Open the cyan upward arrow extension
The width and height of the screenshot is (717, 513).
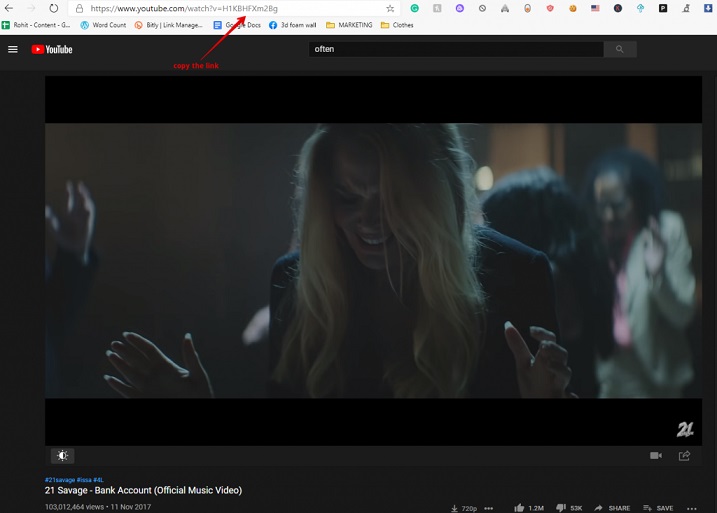pyautogui.click(x=640, y=8)
